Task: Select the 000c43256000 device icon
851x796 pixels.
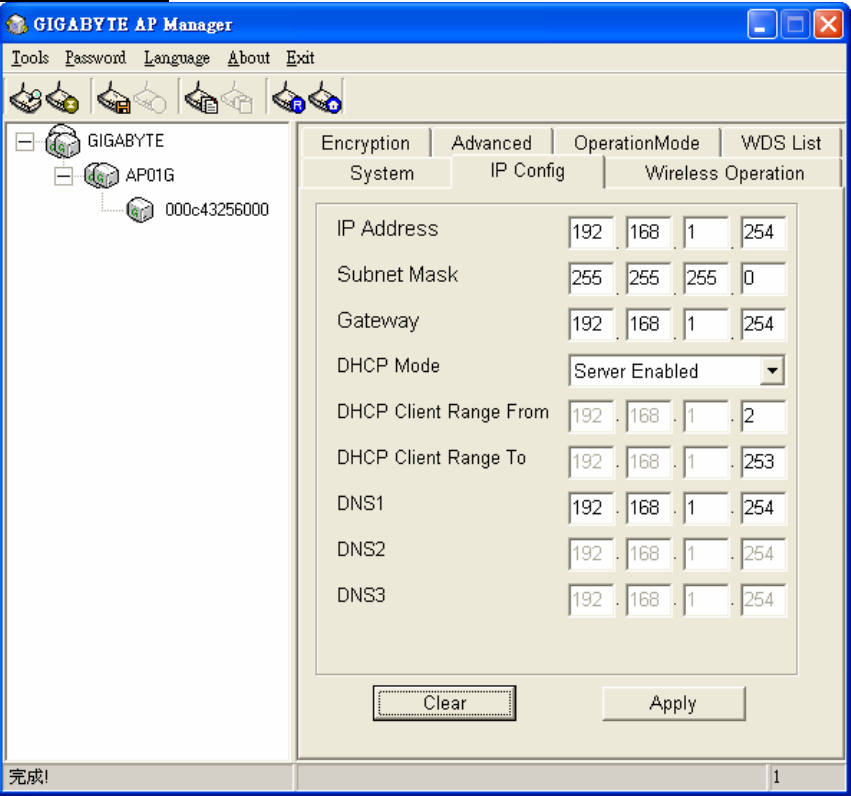Action: [140, 209]
